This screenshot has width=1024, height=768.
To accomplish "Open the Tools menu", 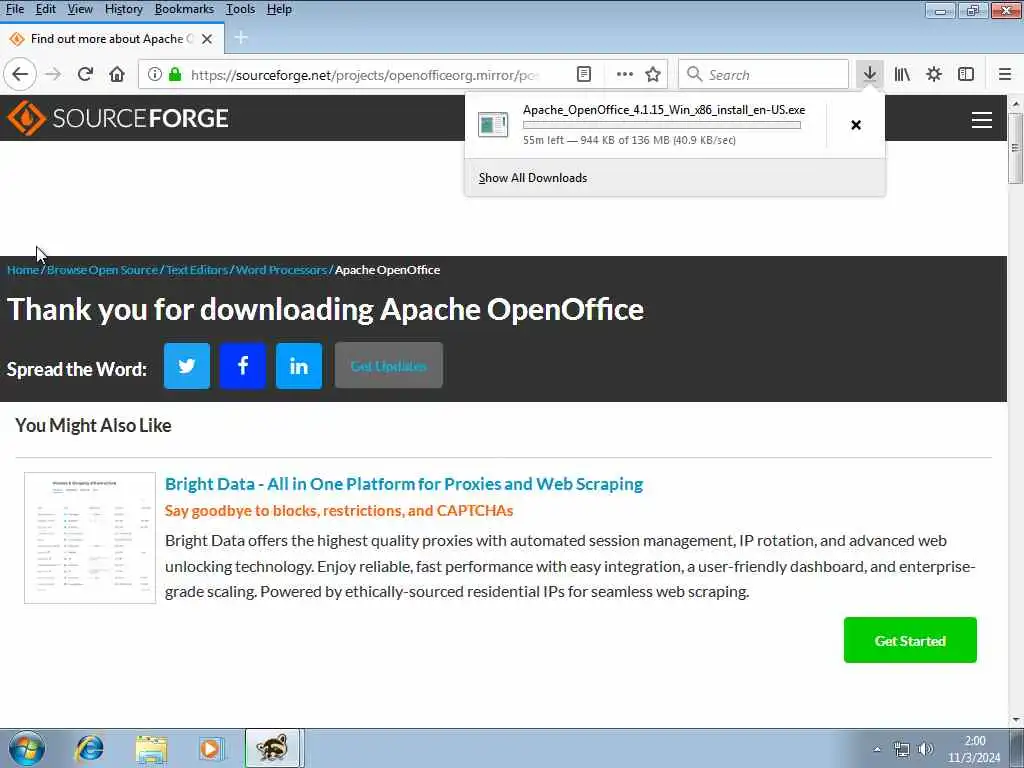I will [x=240, y=9].
